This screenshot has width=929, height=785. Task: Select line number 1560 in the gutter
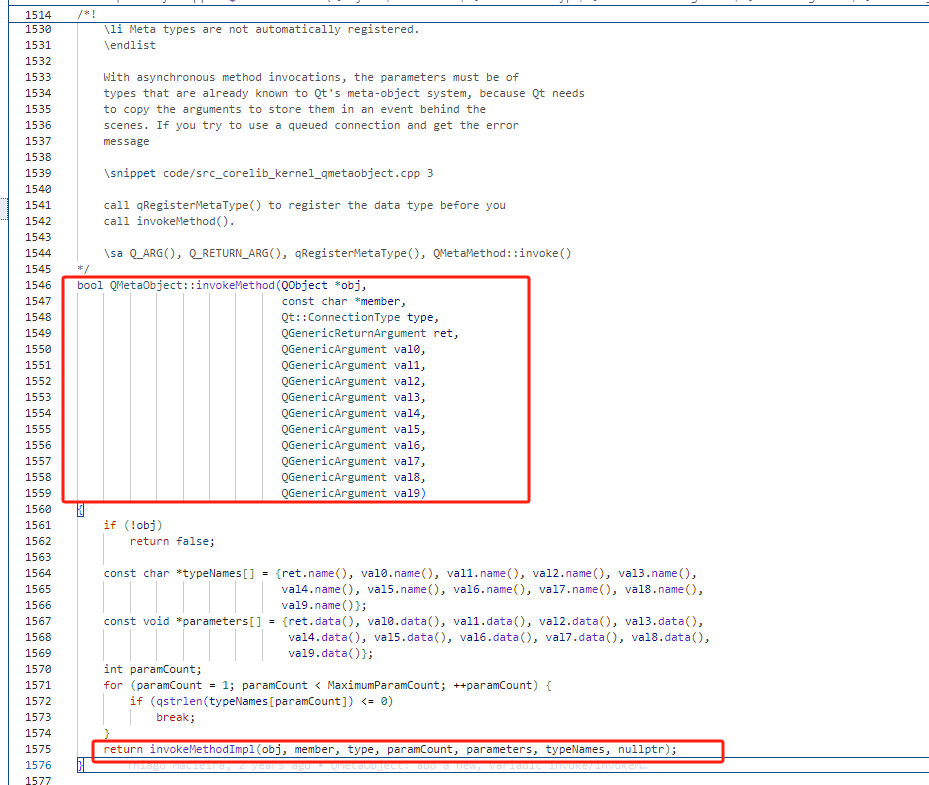coord(38,509)
